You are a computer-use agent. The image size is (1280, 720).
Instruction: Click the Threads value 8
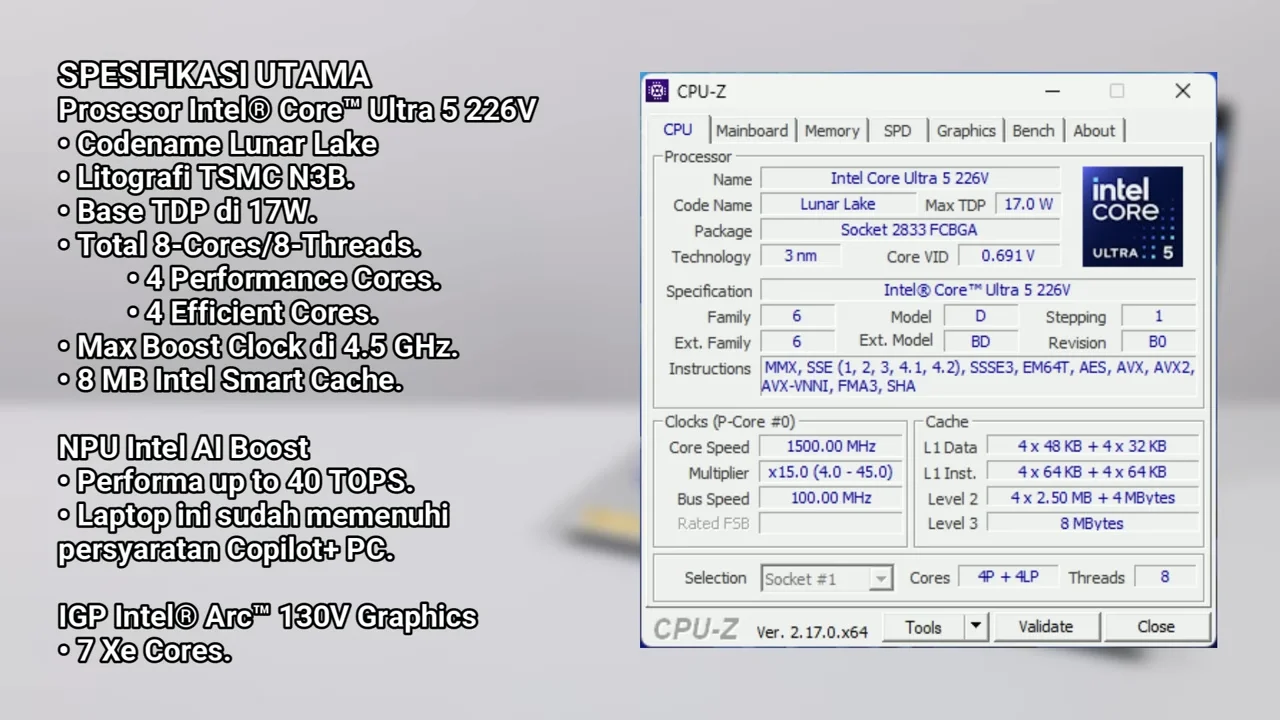tap(1165, 577)
